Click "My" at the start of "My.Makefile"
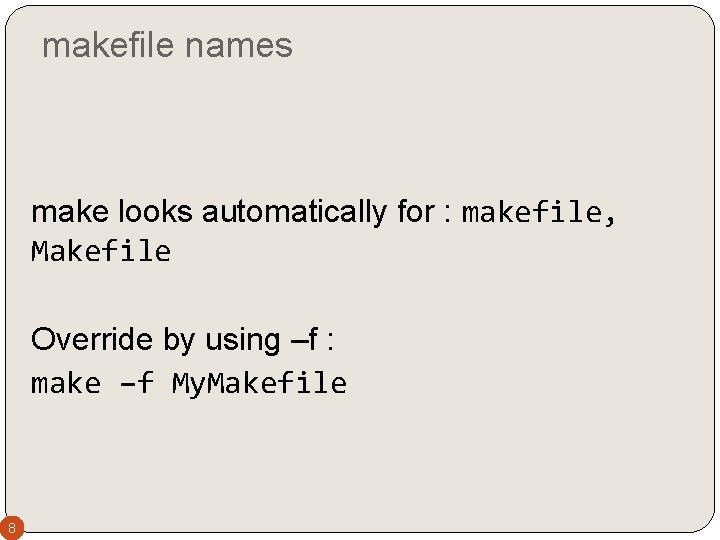 click(x=187, y=383)
